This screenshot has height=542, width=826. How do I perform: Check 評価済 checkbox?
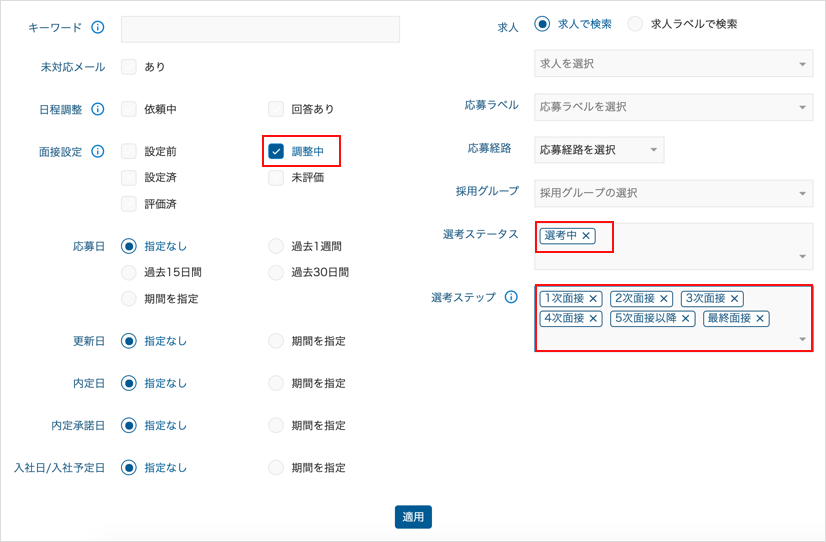pyautogui.click(x=129, y=204)
